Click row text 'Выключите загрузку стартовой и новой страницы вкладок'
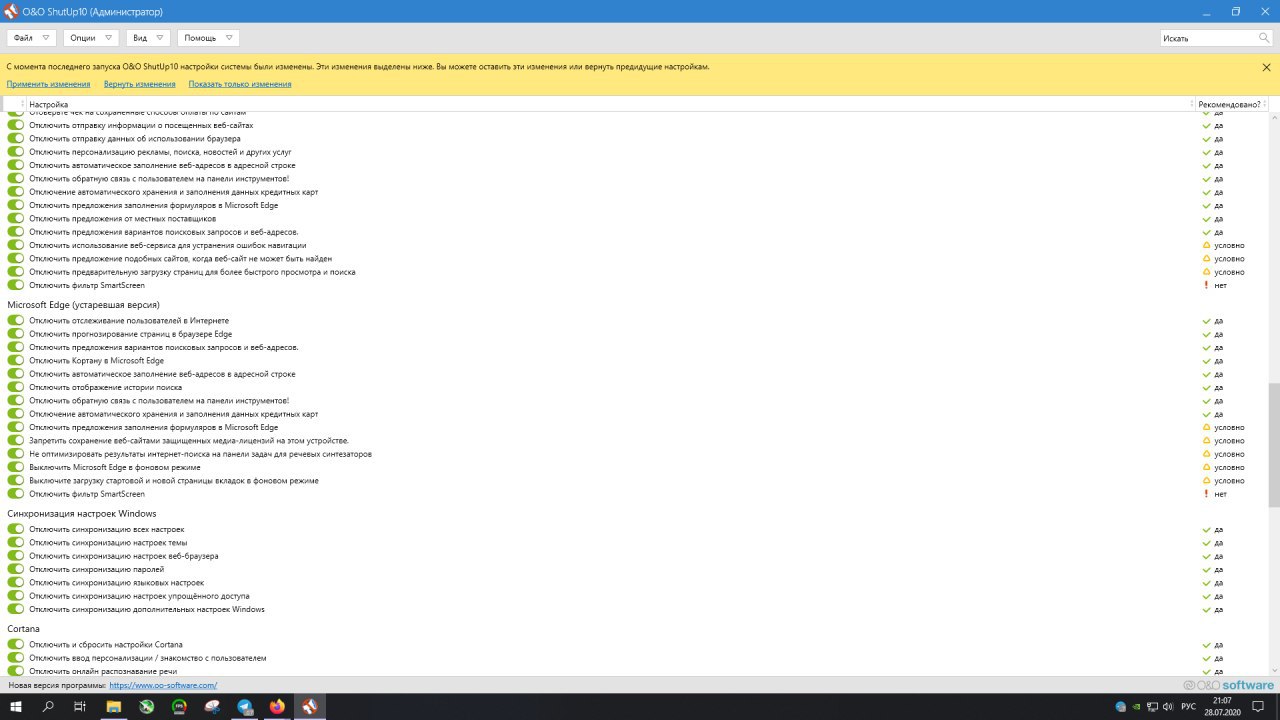 coord(174,481)
